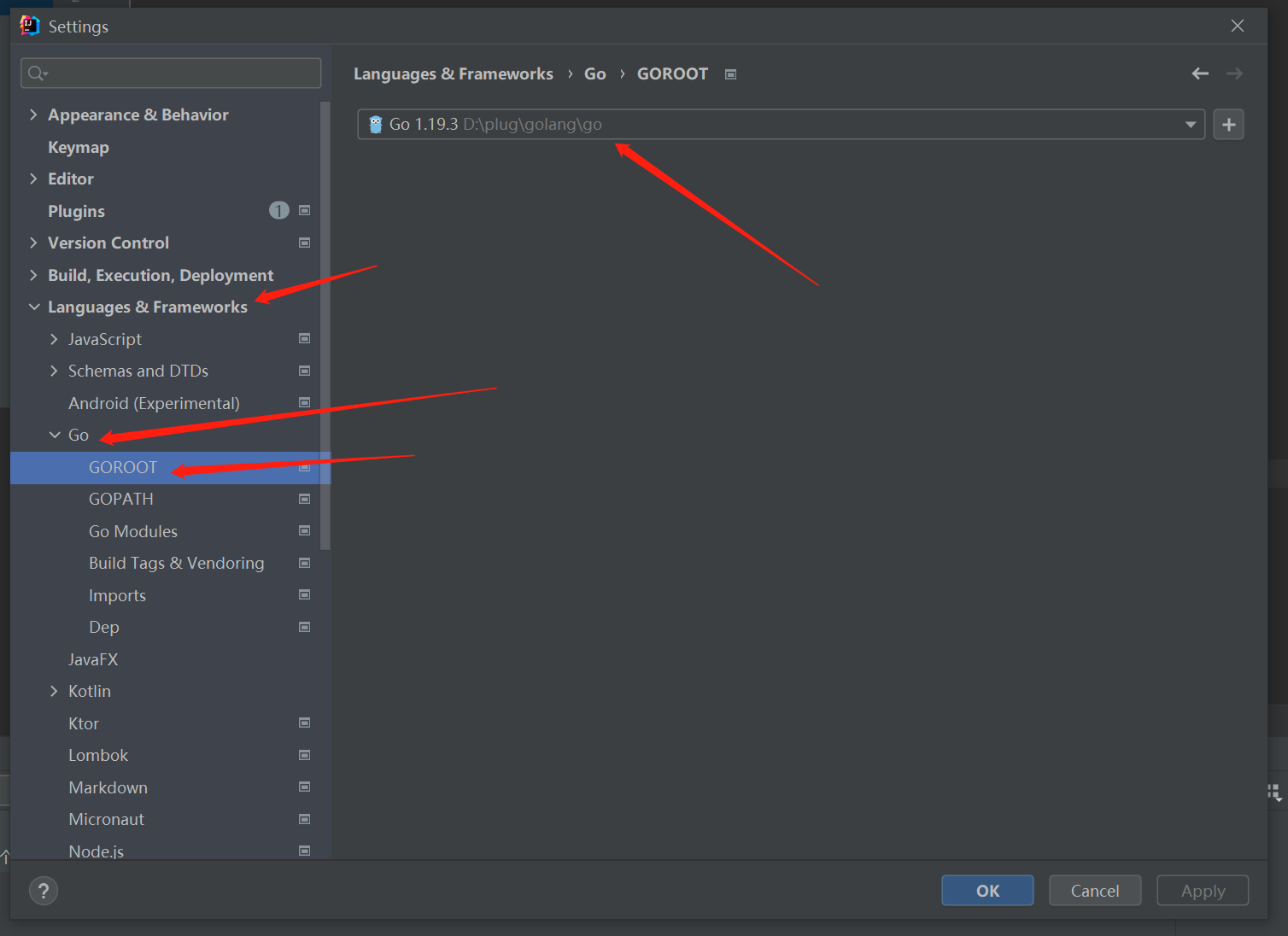Click the project-scope icon beside Lombok
The width and height of the screenshot is (1288, 936).
click(x=304, y=755)
